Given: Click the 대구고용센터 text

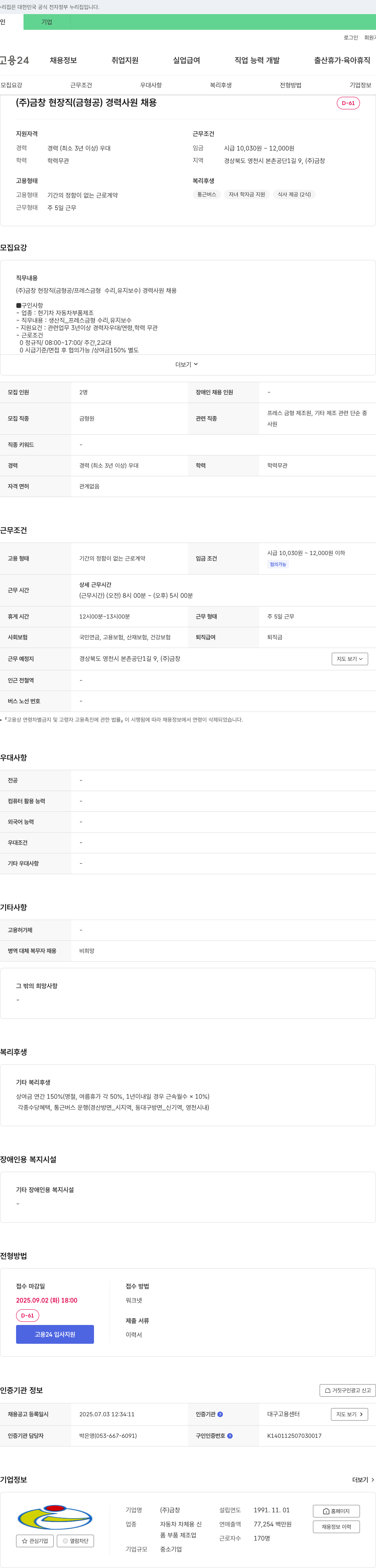Looking at the screenshot, I should tap(284, 1414).
